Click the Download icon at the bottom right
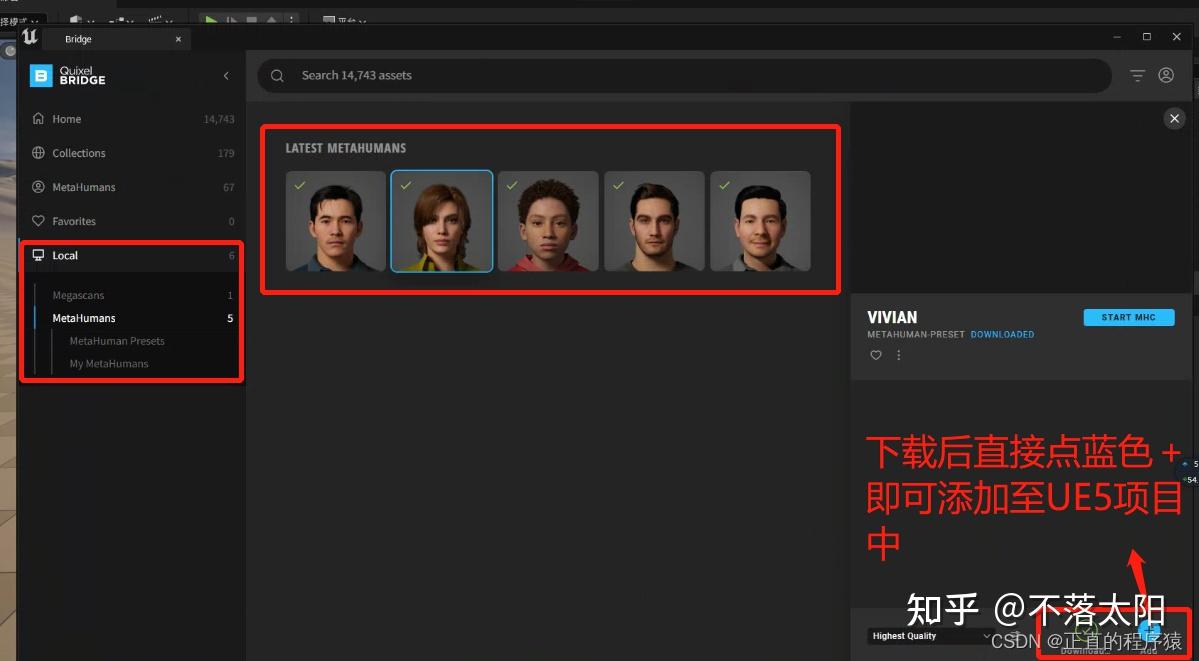The image size is (1199, 661). (1086, 630)
